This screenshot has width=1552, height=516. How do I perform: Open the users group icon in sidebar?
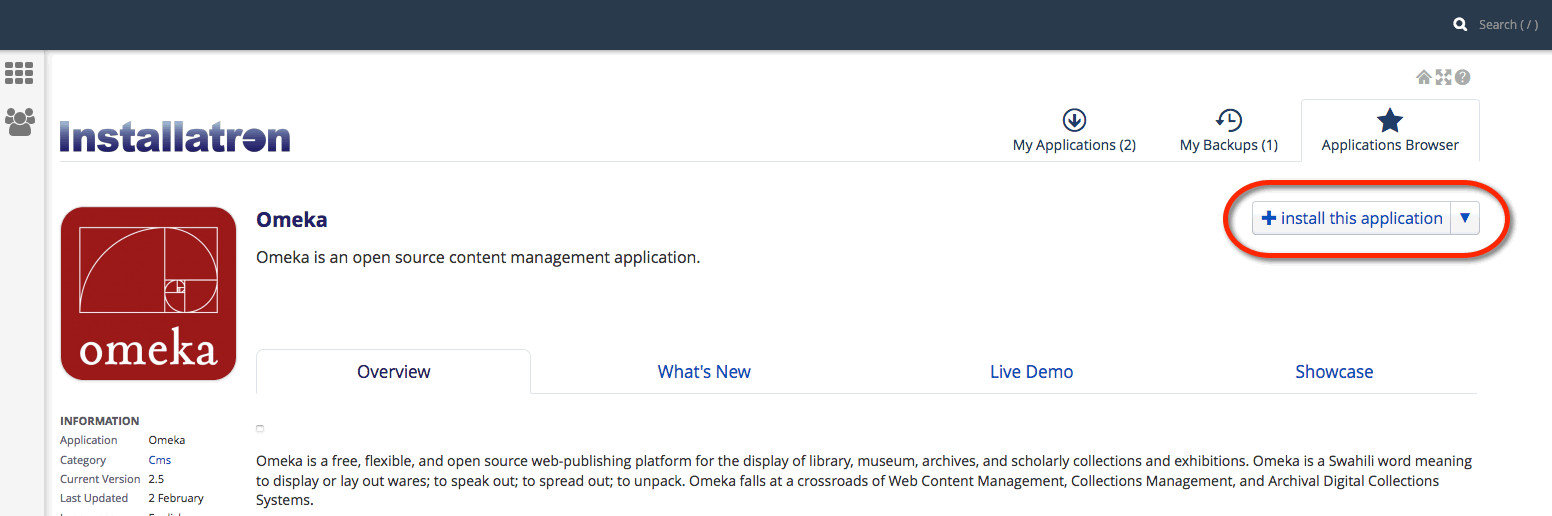pos(19,121)
